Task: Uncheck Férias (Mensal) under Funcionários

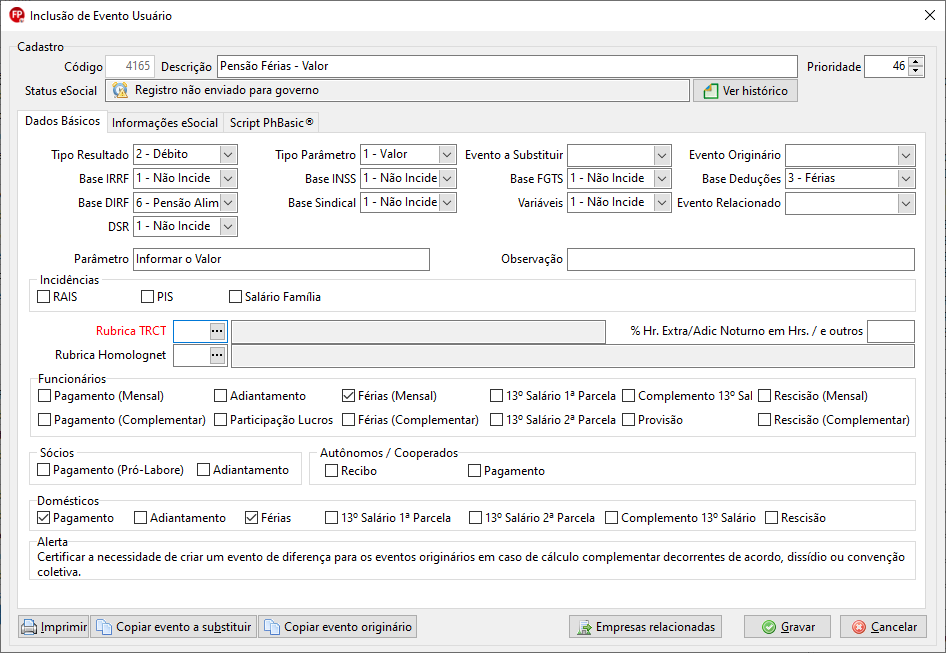Action: coord(349,396)
